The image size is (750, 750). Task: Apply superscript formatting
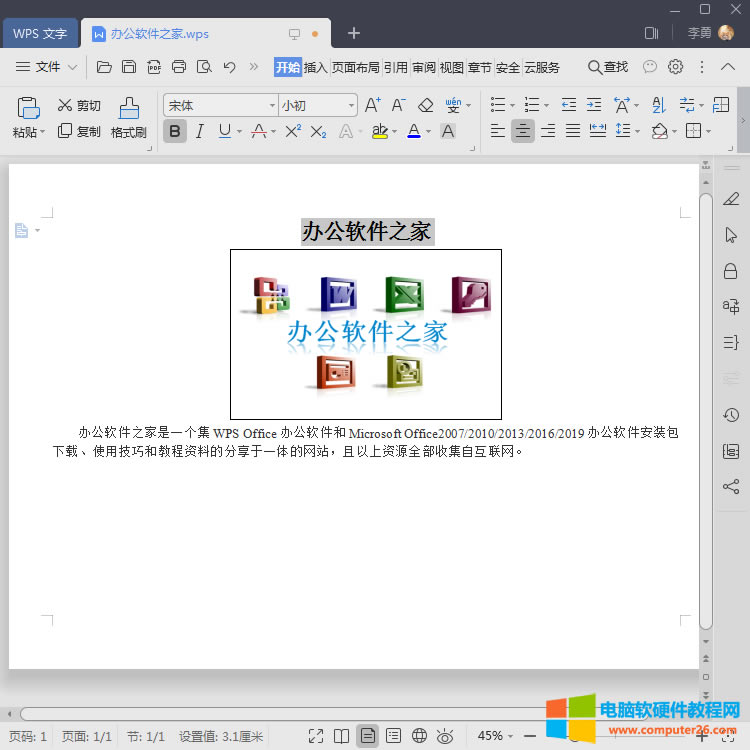pos(293,131)
